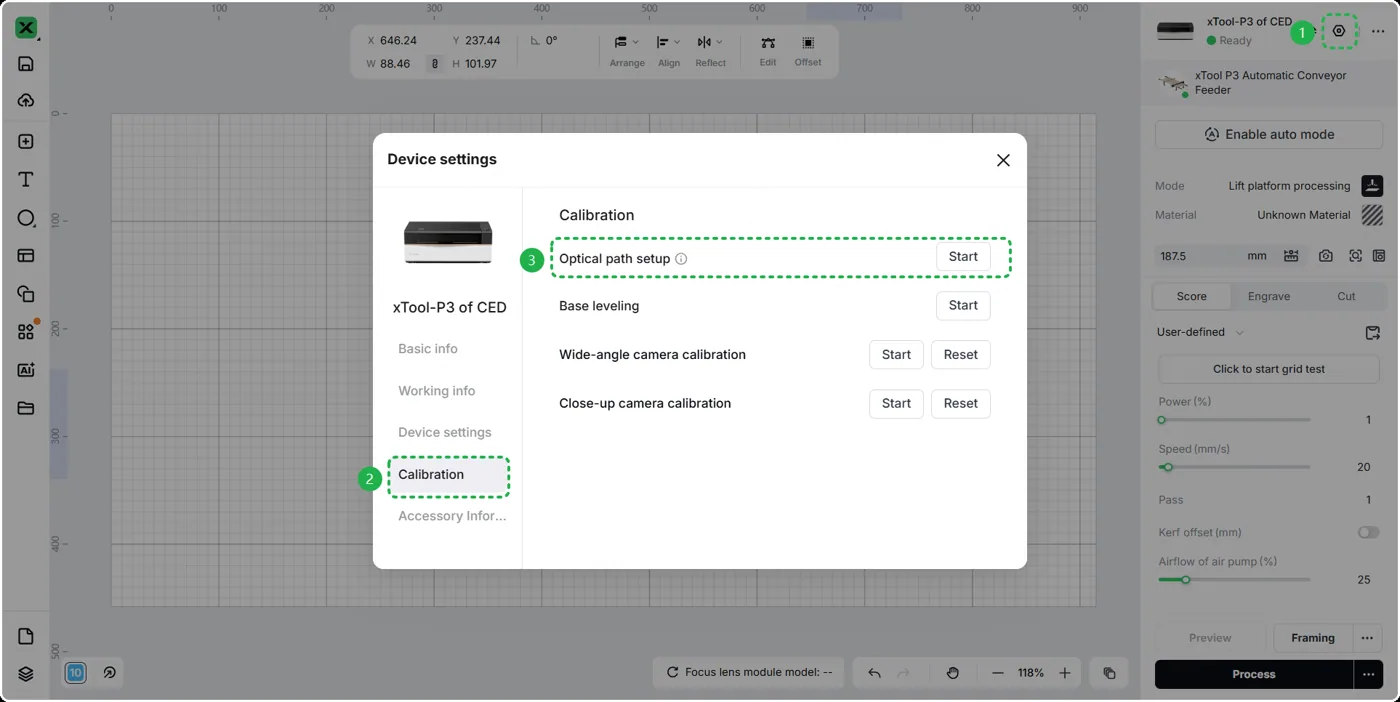Click zoom in plus button
Screen dimensions: 1400x702
click(x=1065, y=673)
